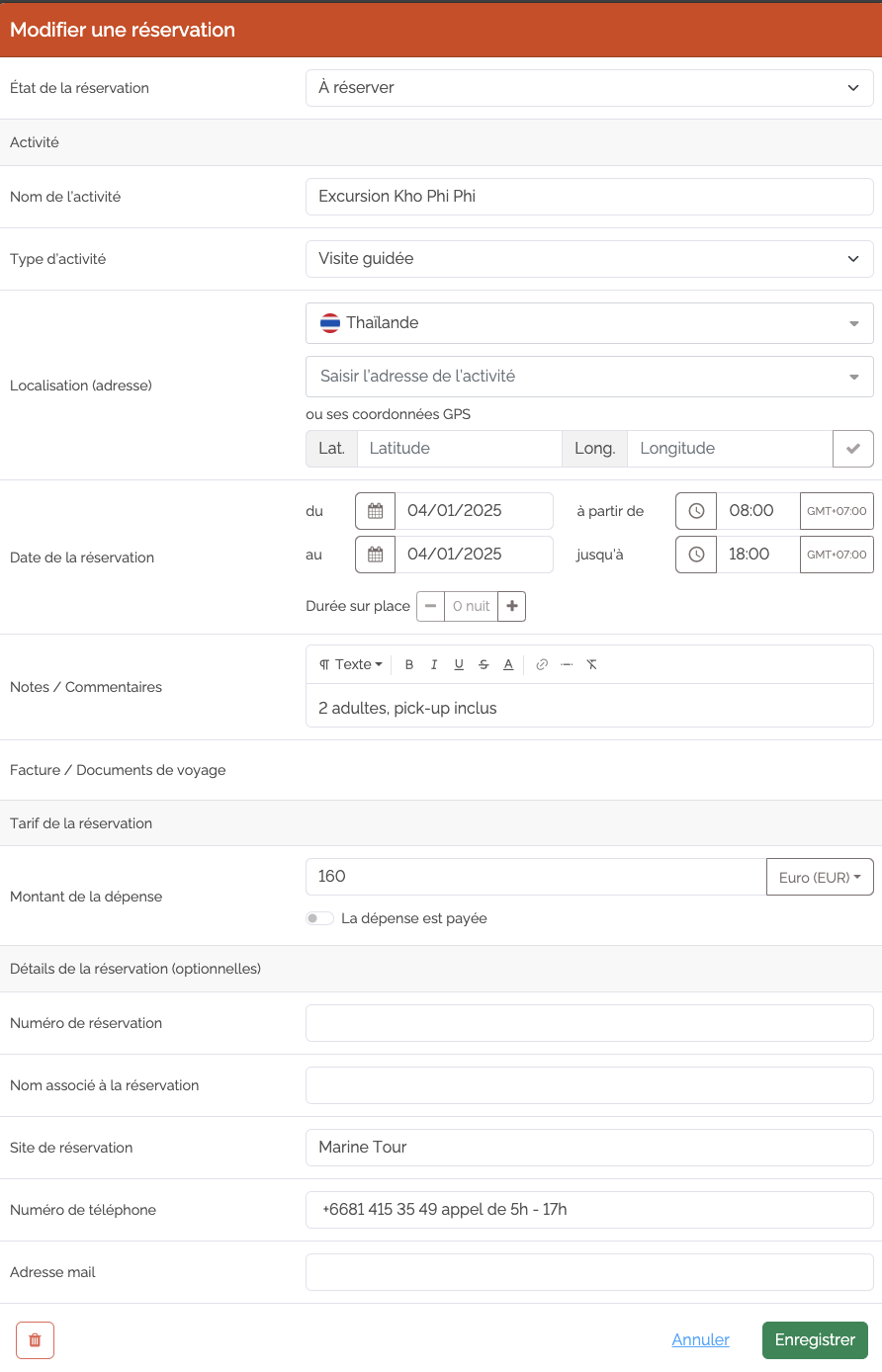Image resolution: width=882 pixels, height=1372 pixels.
Task: Insert a link in notes editor
Action: tap(542, 664)
